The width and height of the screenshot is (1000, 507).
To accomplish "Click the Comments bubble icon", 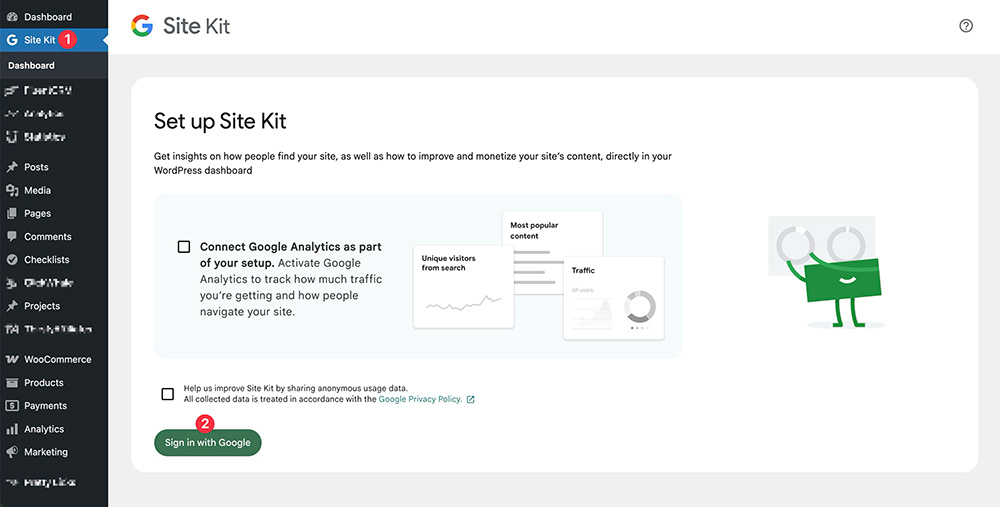I will [x=12, y=237].
